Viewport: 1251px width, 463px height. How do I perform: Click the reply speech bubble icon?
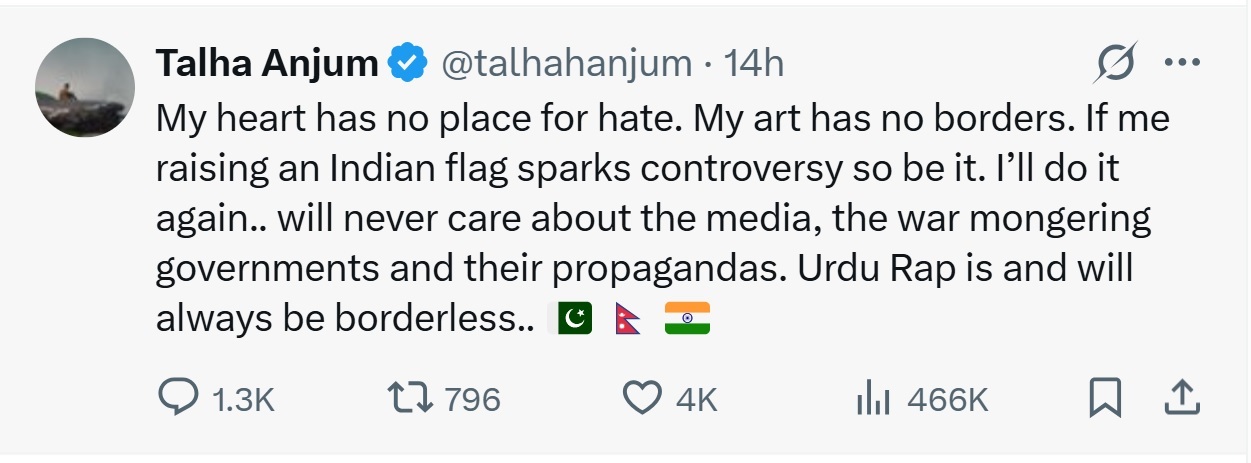[179, 399]
